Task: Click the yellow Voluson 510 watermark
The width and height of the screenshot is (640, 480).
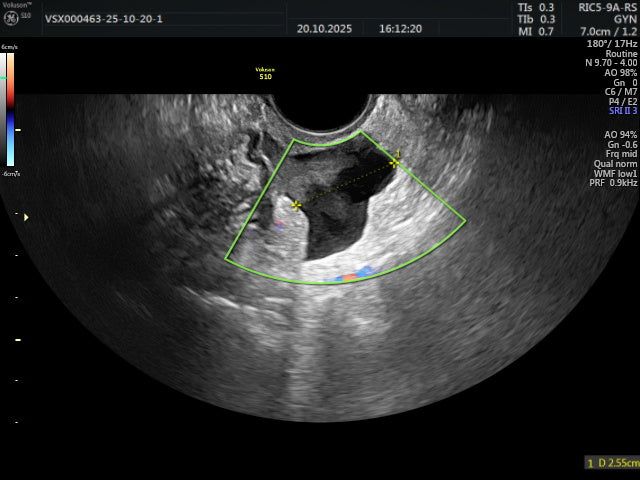Action: (x=265, y=73)
